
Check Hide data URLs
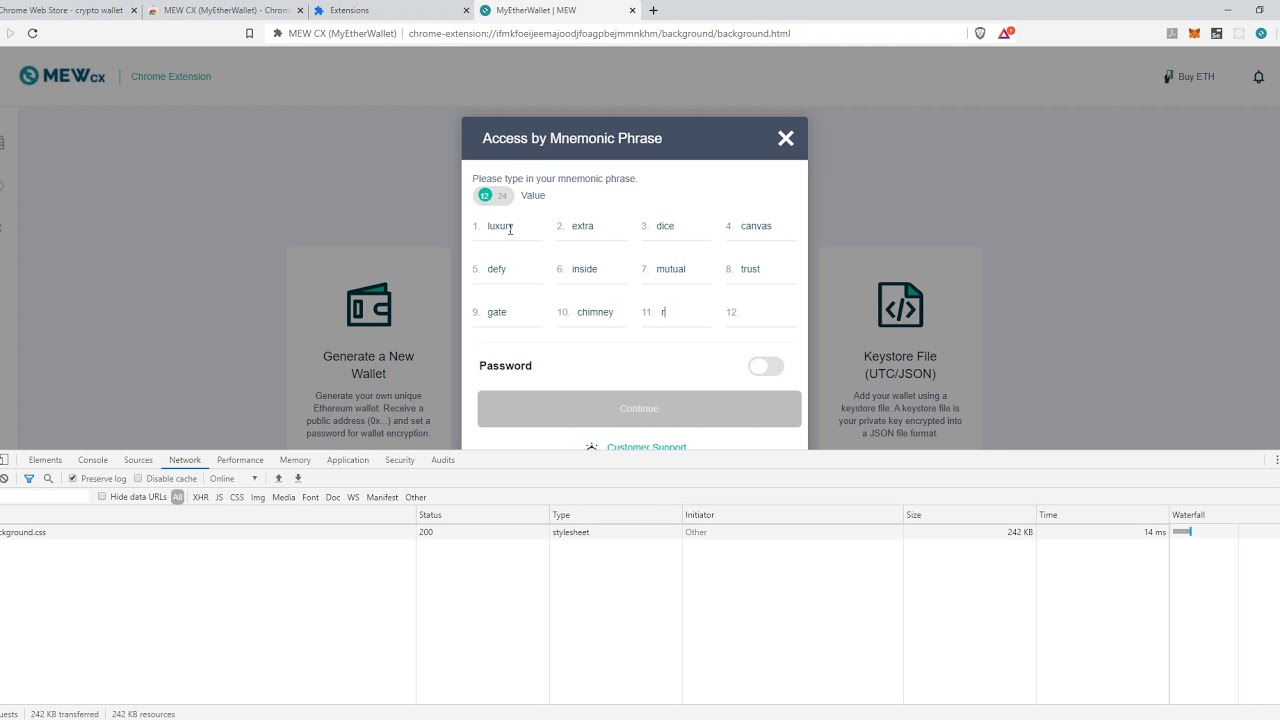(102, 497)
